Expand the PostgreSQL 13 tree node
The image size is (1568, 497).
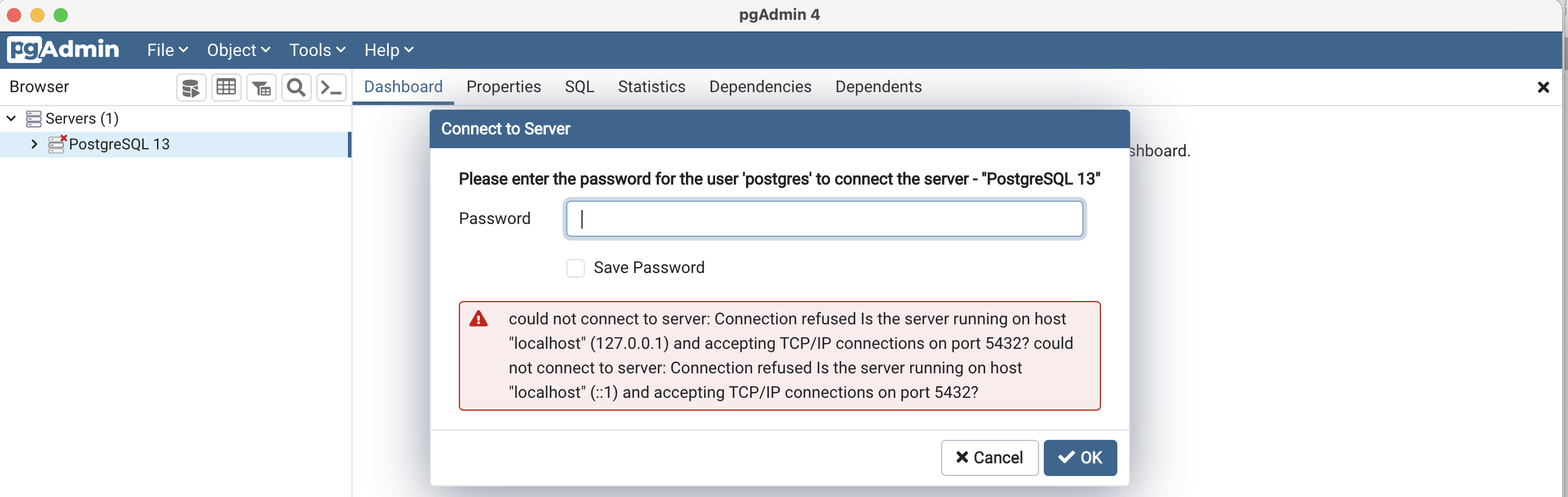click(34, 144)
